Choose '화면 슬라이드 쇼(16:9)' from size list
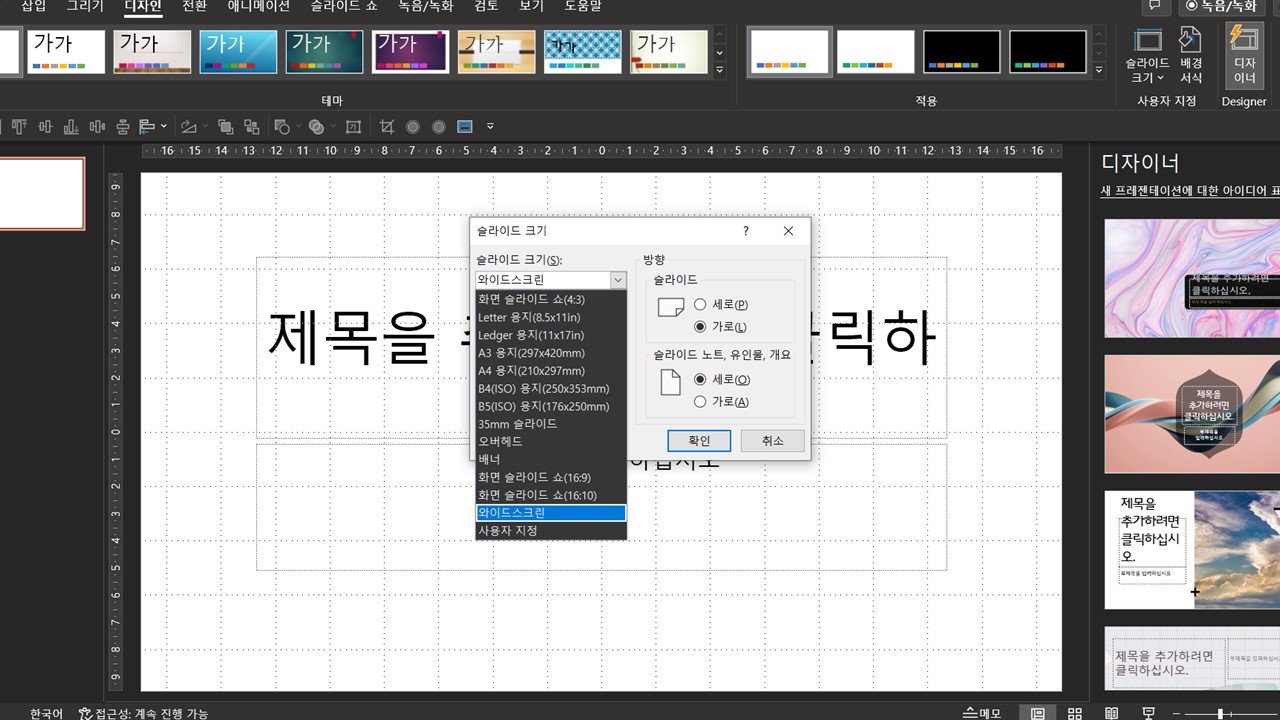Screen dimensions: 1280x720 [x=551, y=477]
